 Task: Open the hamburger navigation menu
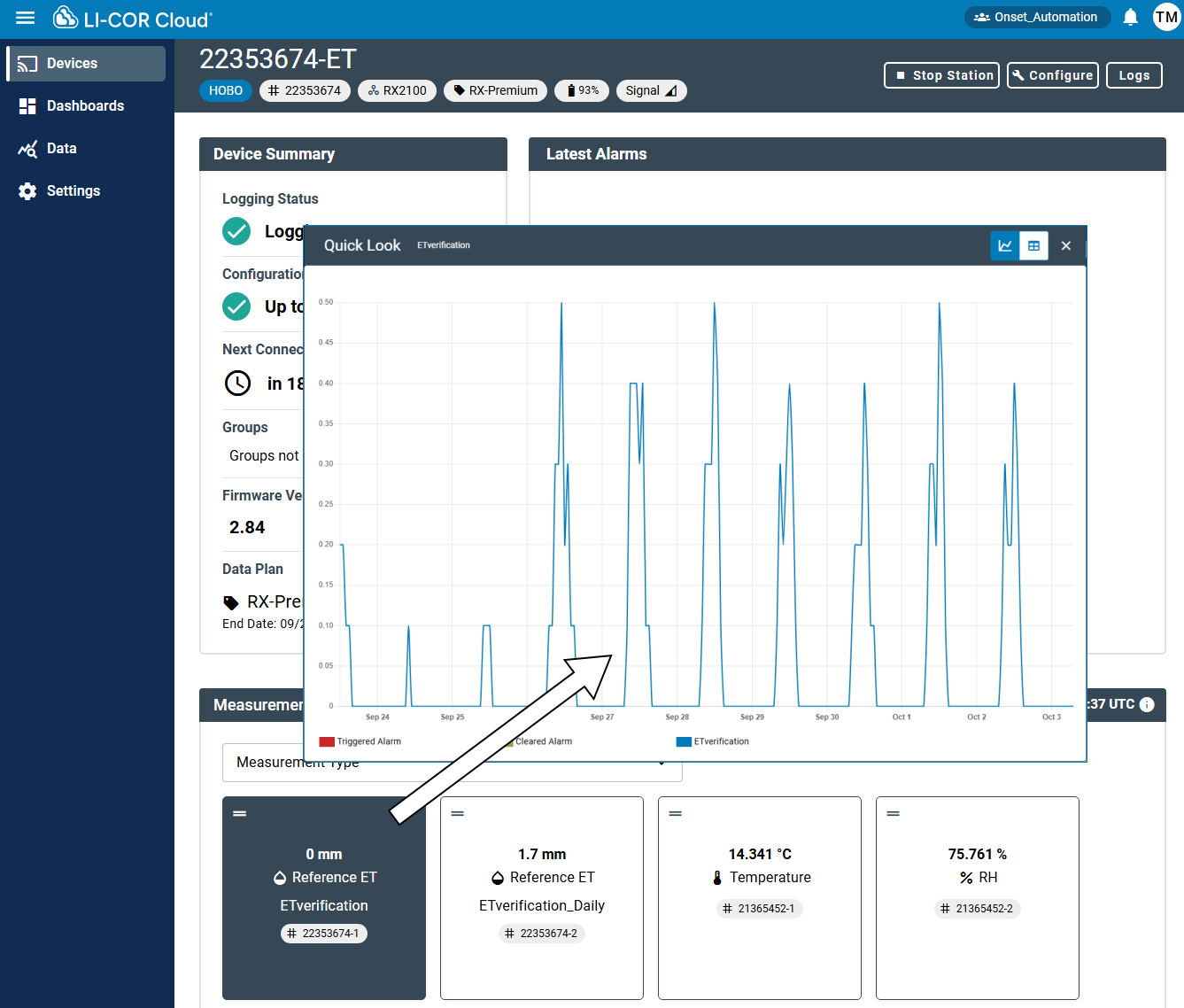pyautogui.click(x=26, y=18)
